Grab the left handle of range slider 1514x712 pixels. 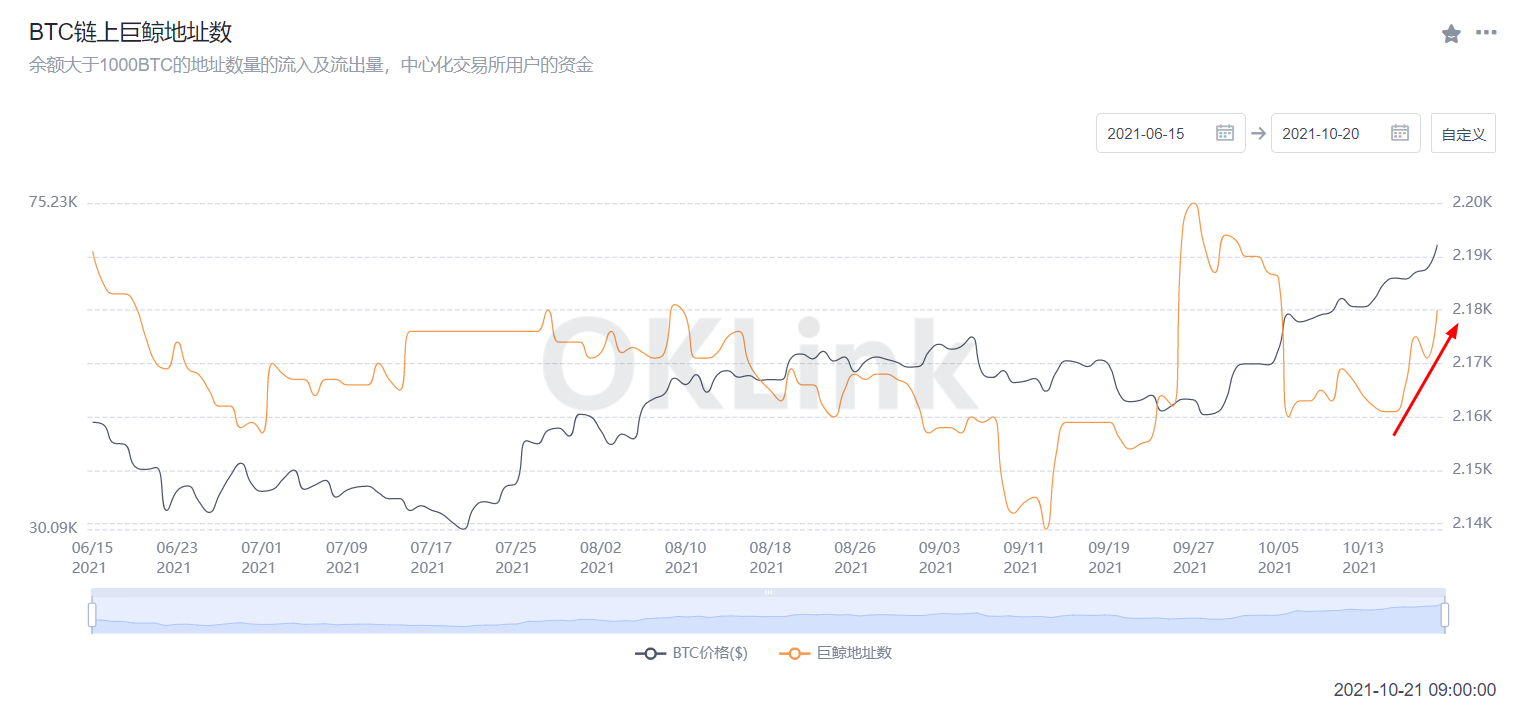(x=92, y=615)
